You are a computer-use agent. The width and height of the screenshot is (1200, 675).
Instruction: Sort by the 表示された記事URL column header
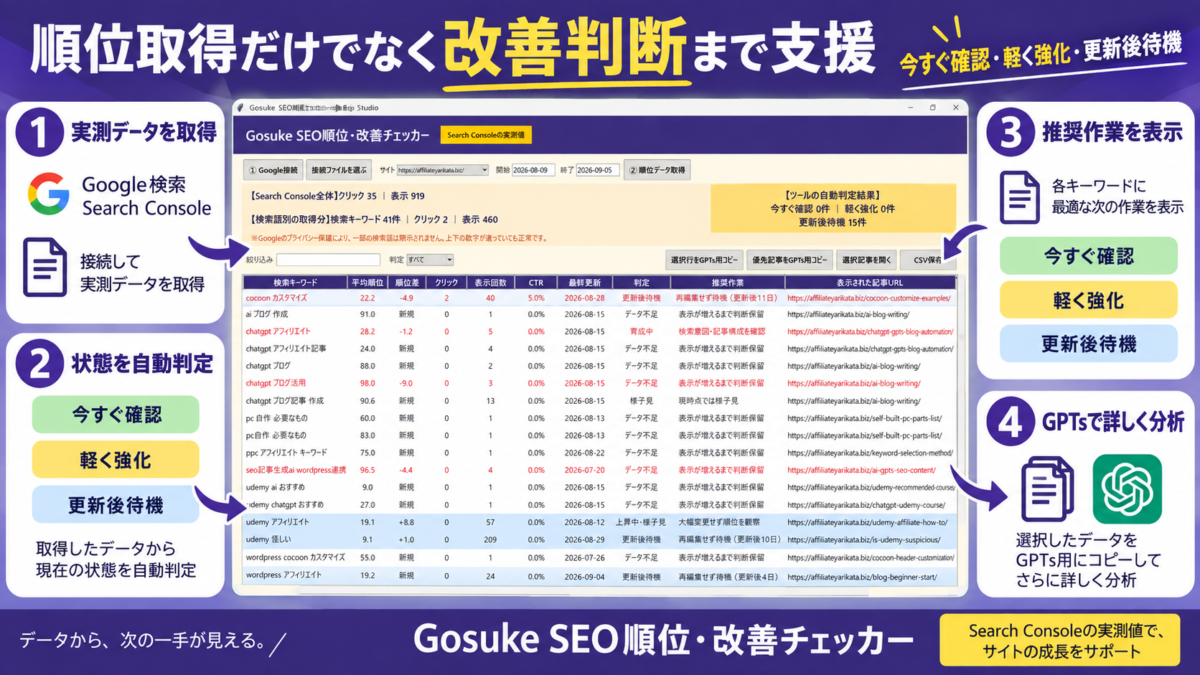pyautogui.click(x=869, y=283)
